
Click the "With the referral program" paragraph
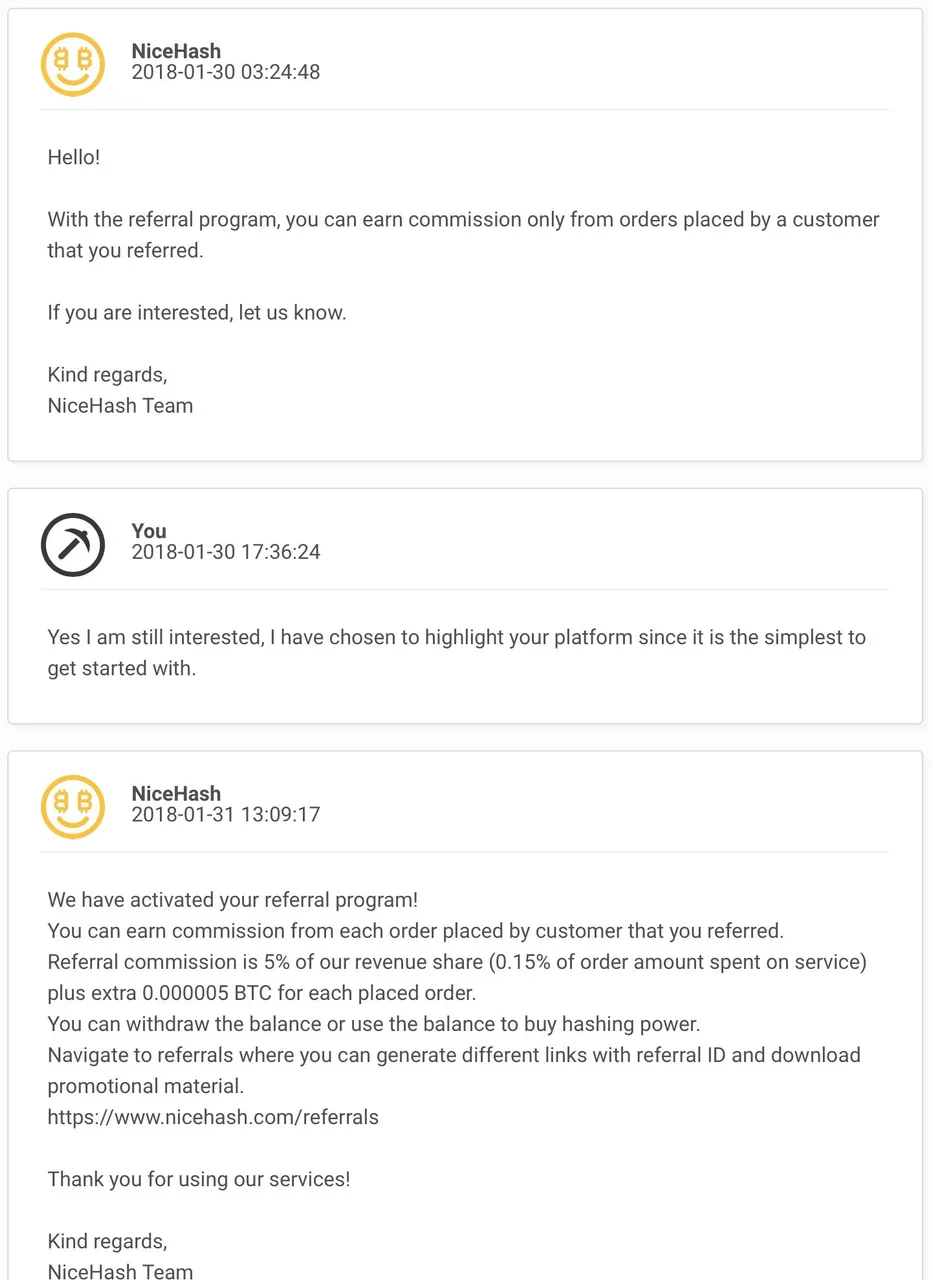[464, 234]
